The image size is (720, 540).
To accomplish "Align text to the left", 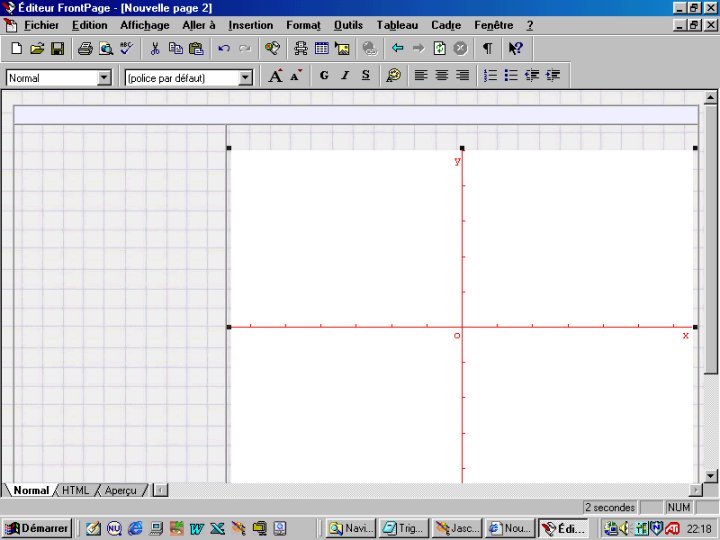I will (421, 76).
